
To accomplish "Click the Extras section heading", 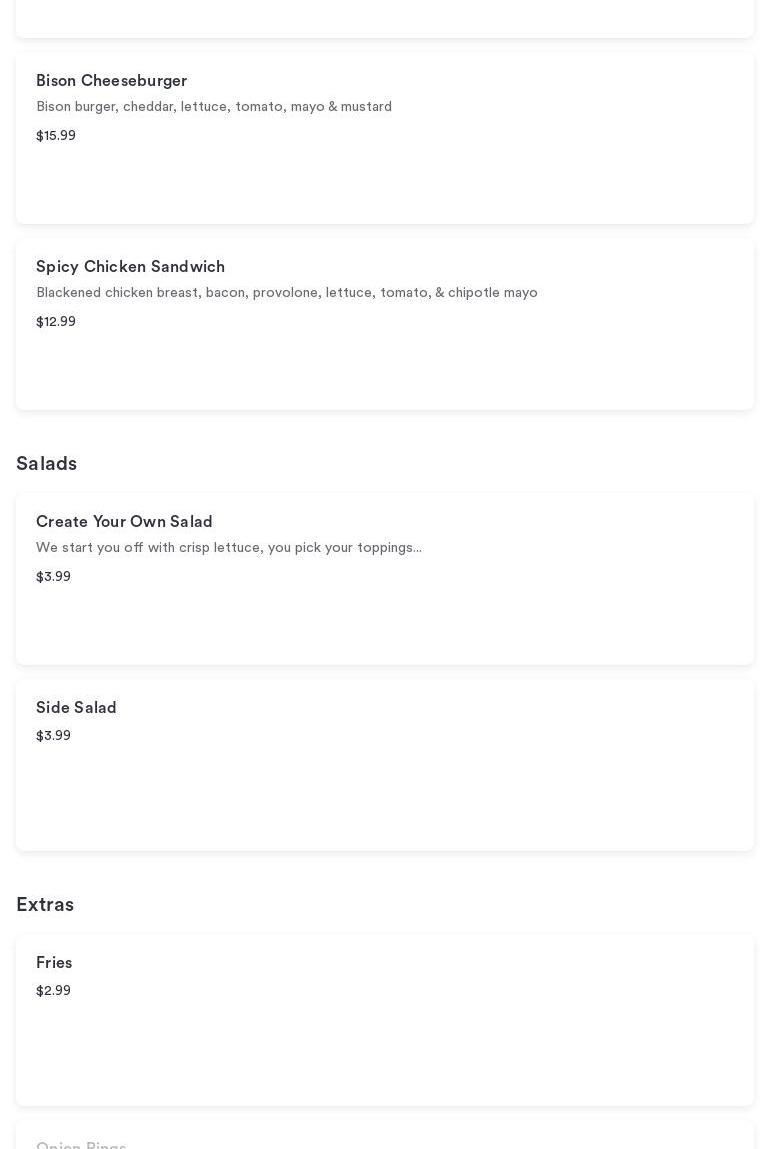I will (x=45, y=905).
